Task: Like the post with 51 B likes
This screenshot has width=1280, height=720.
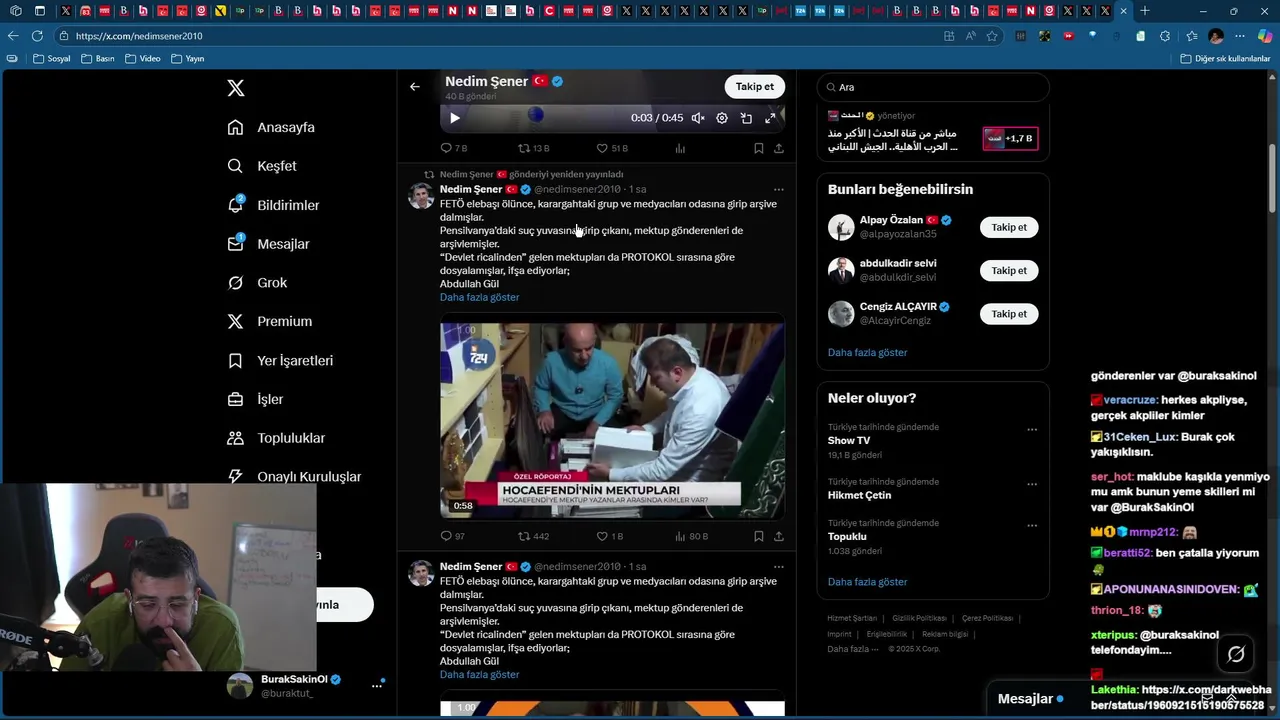Action: 612,148
